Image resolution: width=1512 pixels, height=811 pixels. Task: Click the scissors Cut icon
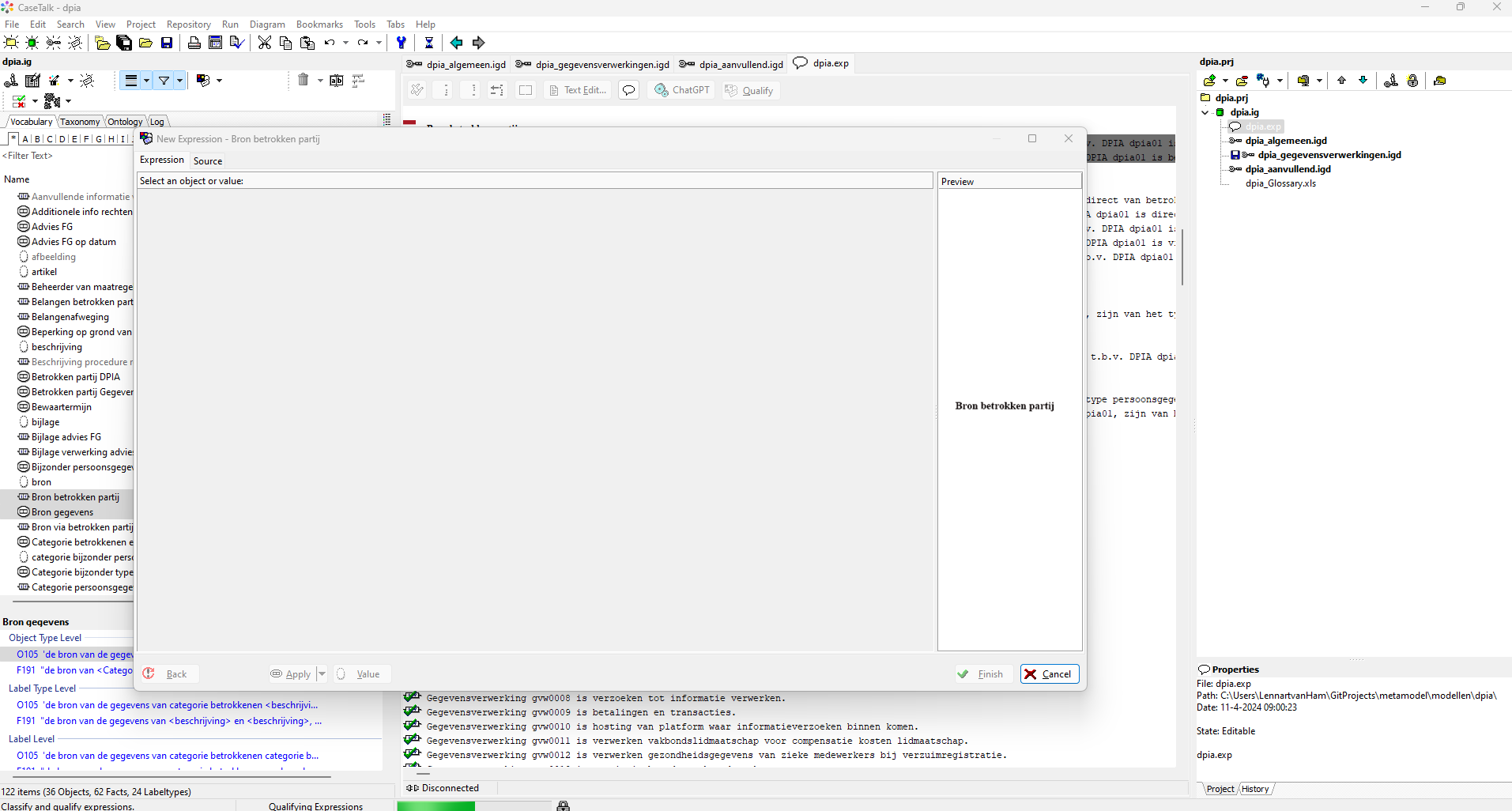pos(265,43)
